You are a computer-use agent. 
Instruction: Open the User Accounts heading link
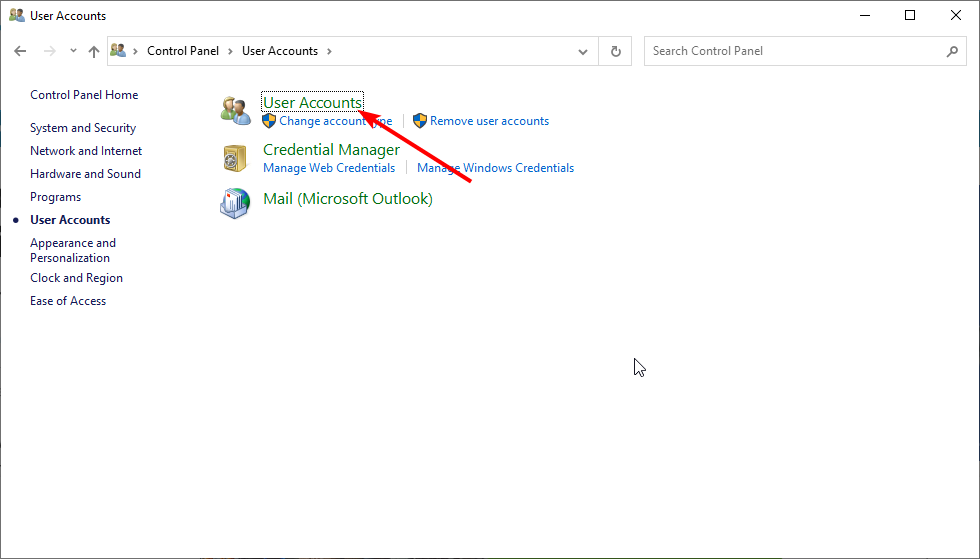tap(312, 102)
